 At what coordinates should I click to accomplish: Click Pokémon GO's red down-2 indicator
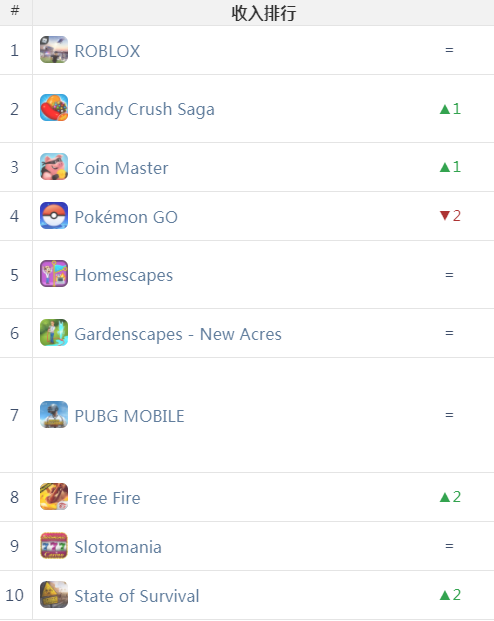(450, 216)
